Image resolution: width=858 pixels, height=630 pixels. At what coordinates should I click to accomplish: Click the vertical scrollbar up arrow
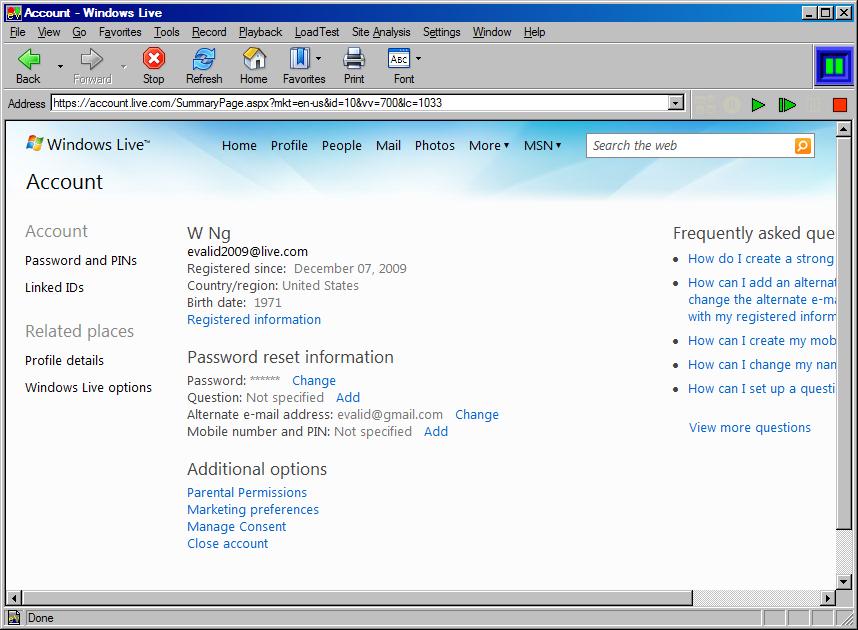pyautogui.click(x=843, y=129)
